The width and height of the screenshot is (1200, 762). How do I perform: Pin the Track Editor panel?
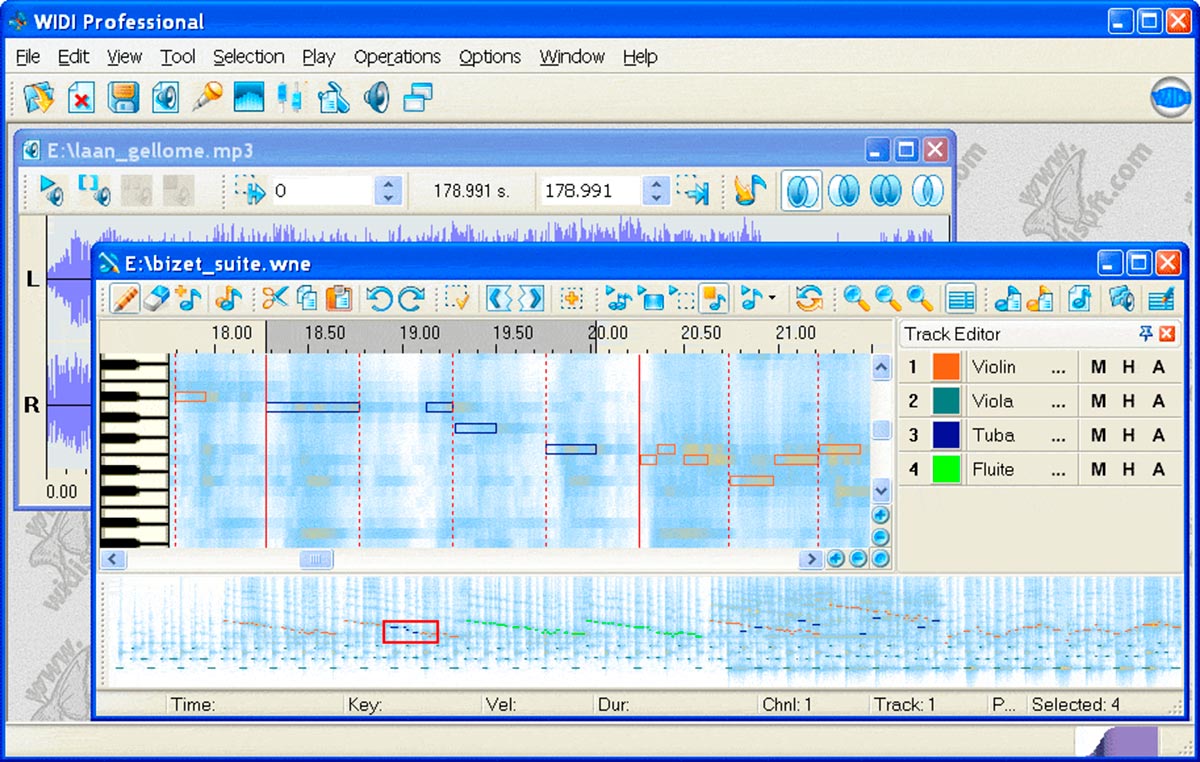(x=1146, y=333)
